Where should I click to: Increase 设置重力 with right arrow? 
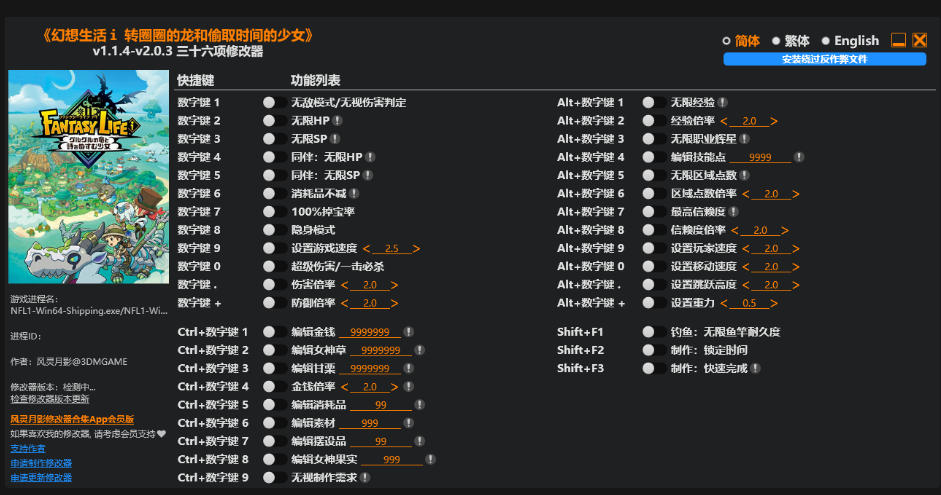click(x=774, y=303)
